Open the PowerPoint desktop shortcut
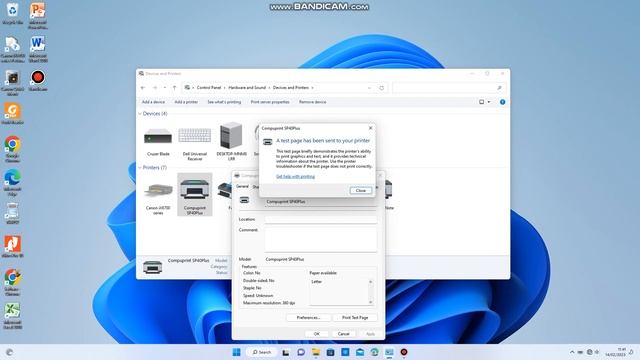Screen dimensions: 640x360 [x=38, y=15]
